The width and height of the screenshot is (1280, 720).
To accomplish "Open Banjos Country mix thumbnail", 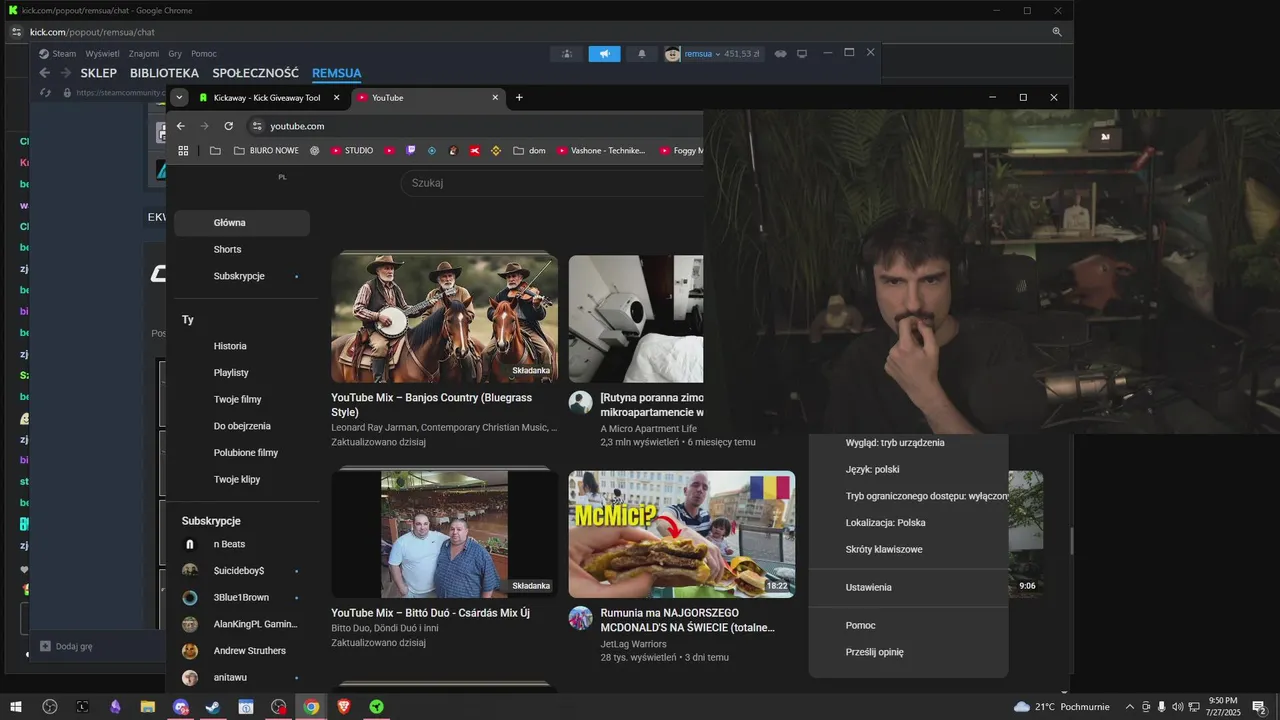I will [x=445, y=319].
